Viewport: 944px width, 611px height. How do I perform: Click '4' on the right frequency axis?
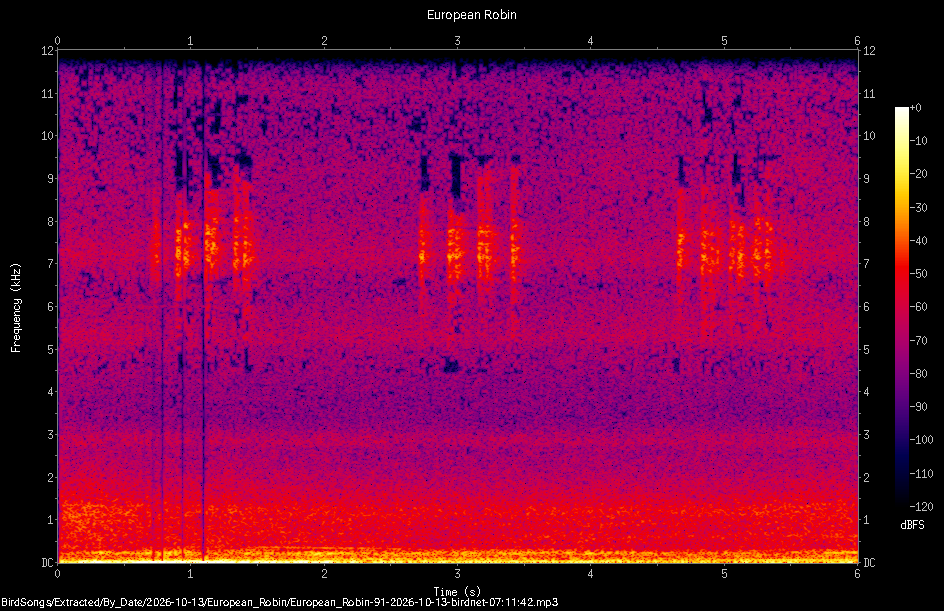(866, 392)
